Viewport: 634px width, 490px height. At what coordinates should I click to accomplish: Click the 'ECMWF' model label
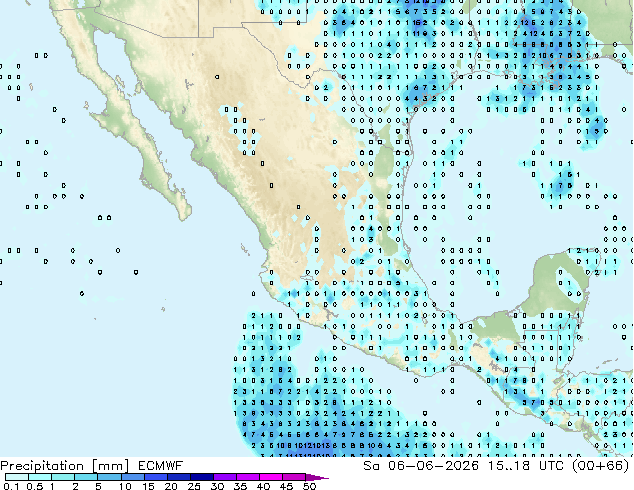pyautogui.click(x=161, y=466)
